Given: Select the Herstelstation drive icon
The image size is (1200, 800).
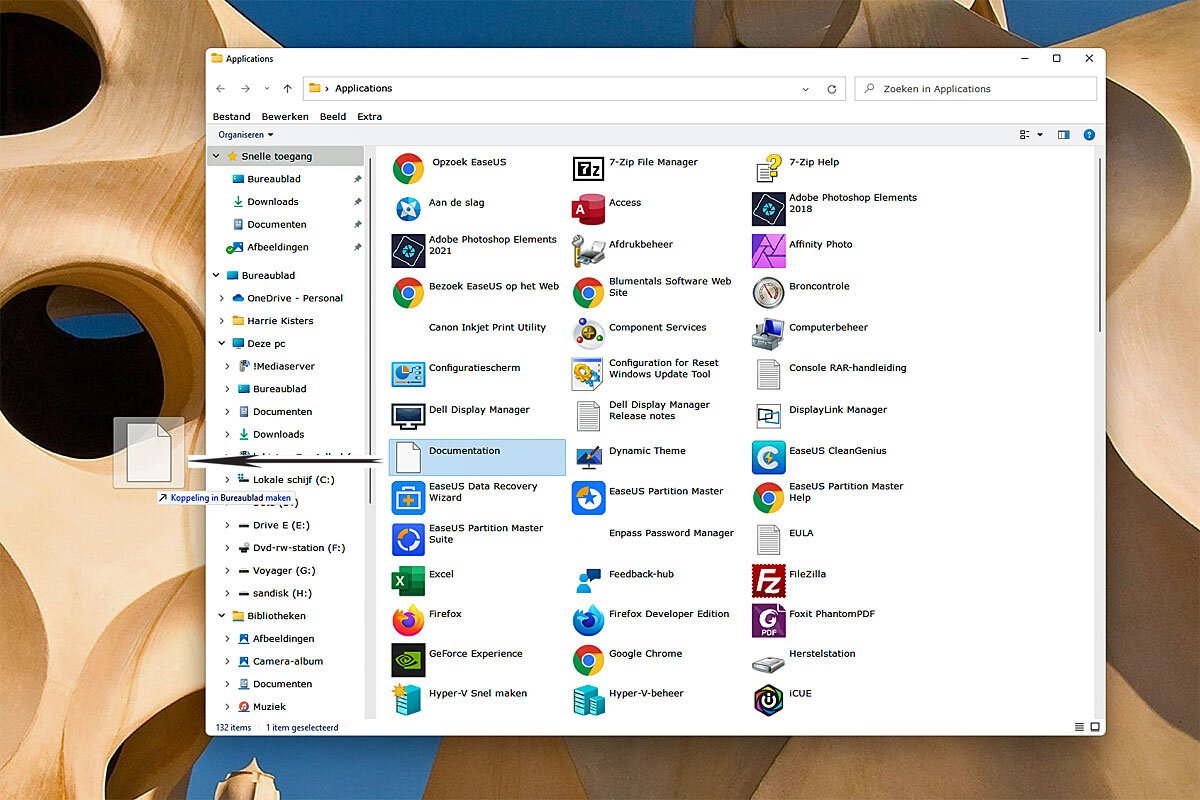Looking at the screenshot, I should tap(768, 663).
